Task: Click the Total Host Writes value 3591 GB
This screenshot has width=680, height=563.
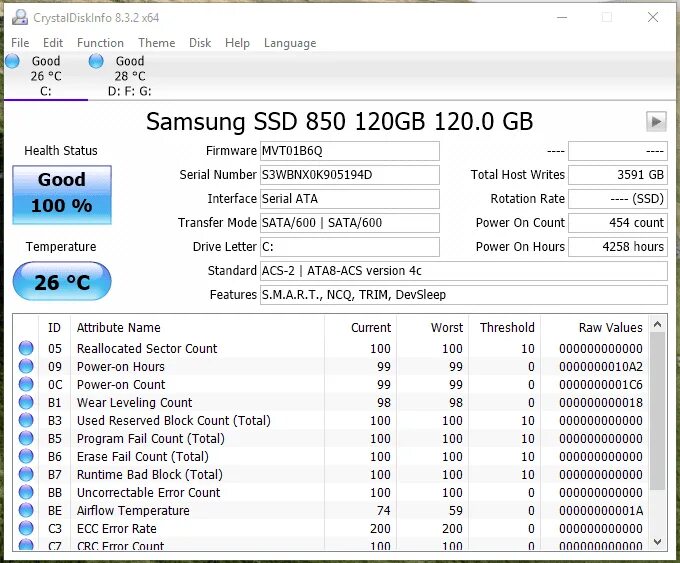Action: point(618,175)
